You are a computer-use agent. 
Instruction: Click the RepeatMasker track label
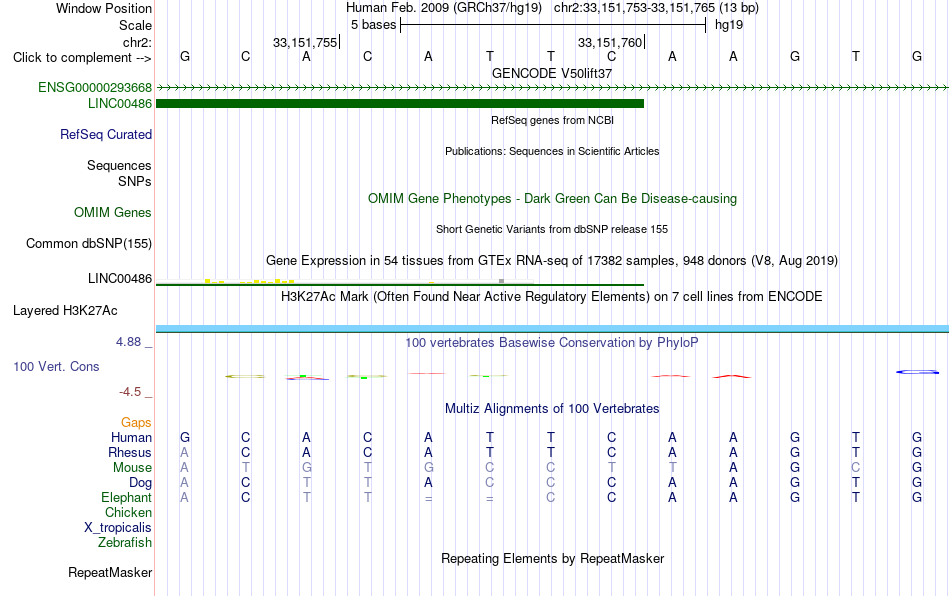pyautogui.click(x=110, y=572)
